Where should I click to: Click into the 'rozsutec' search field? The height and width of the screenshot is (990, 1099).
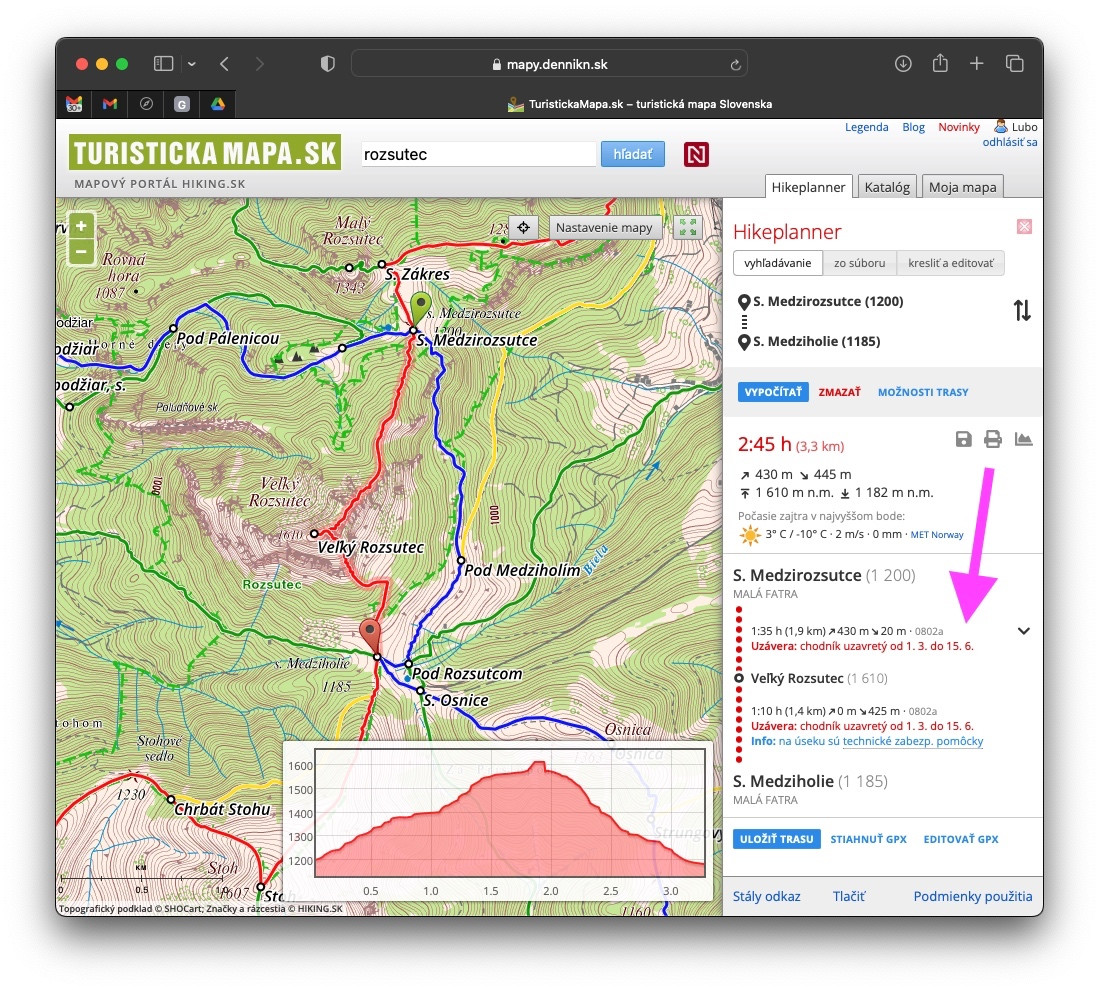click(x=477, y=154)
